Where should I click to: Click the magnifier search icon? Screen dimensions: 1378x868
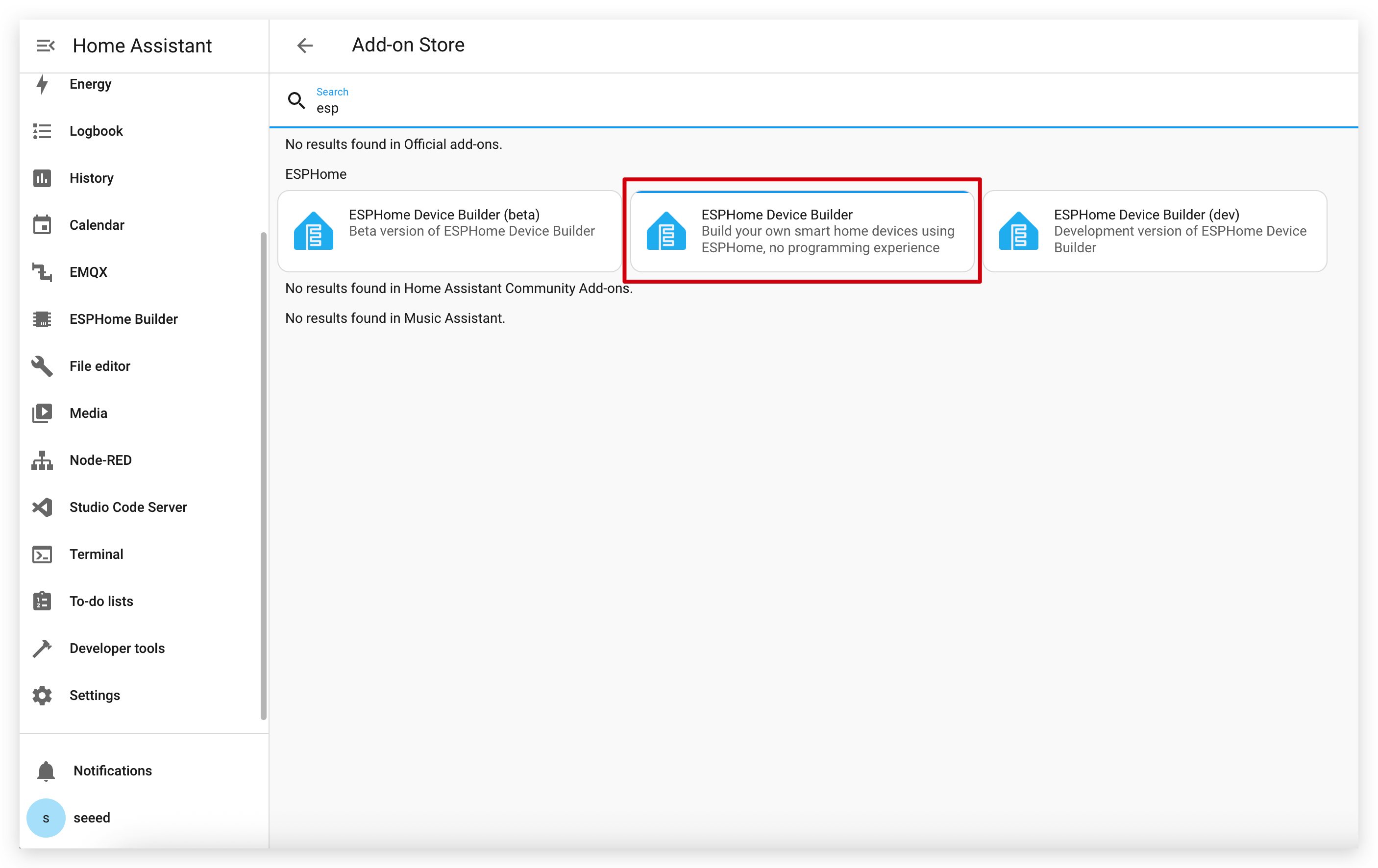pos(296,100)
